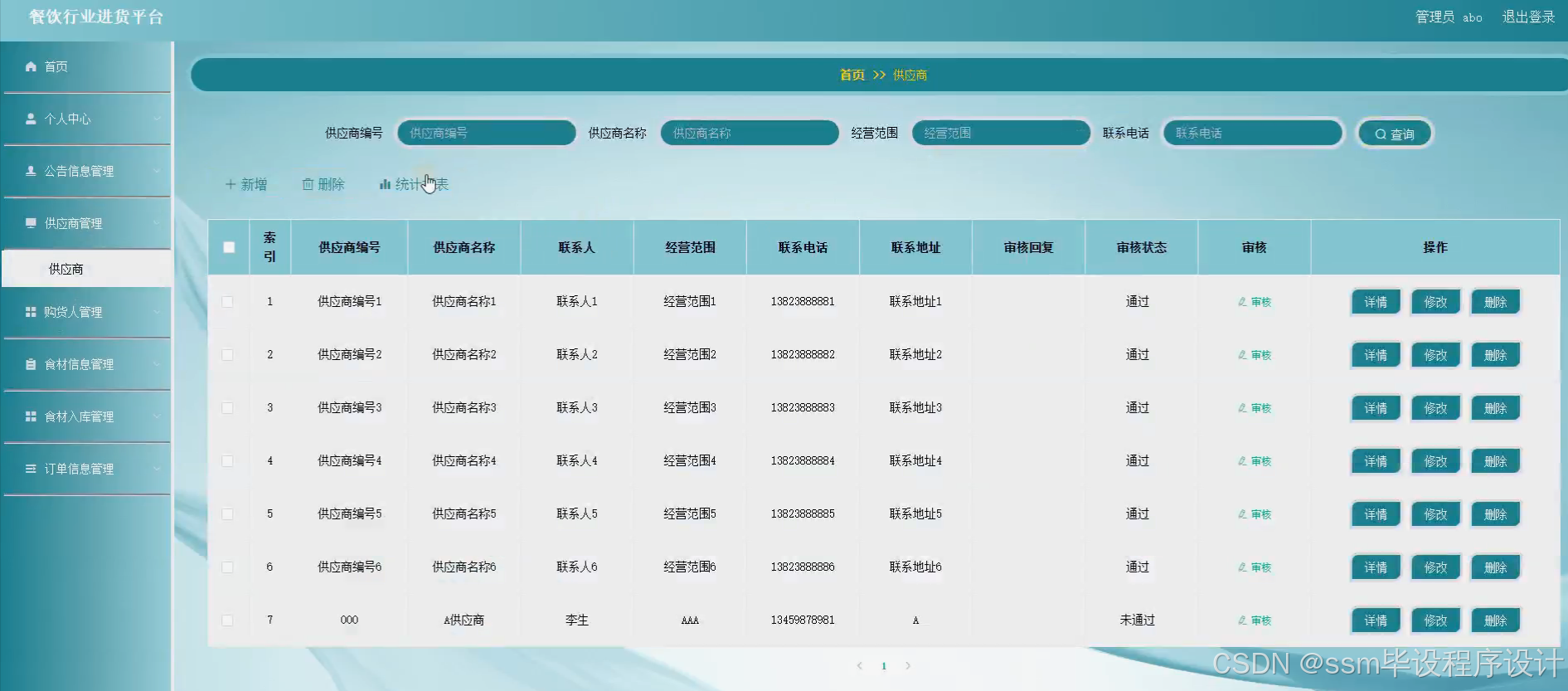Click the 删除 toolbar button
1568x691 pixels.
323,184
